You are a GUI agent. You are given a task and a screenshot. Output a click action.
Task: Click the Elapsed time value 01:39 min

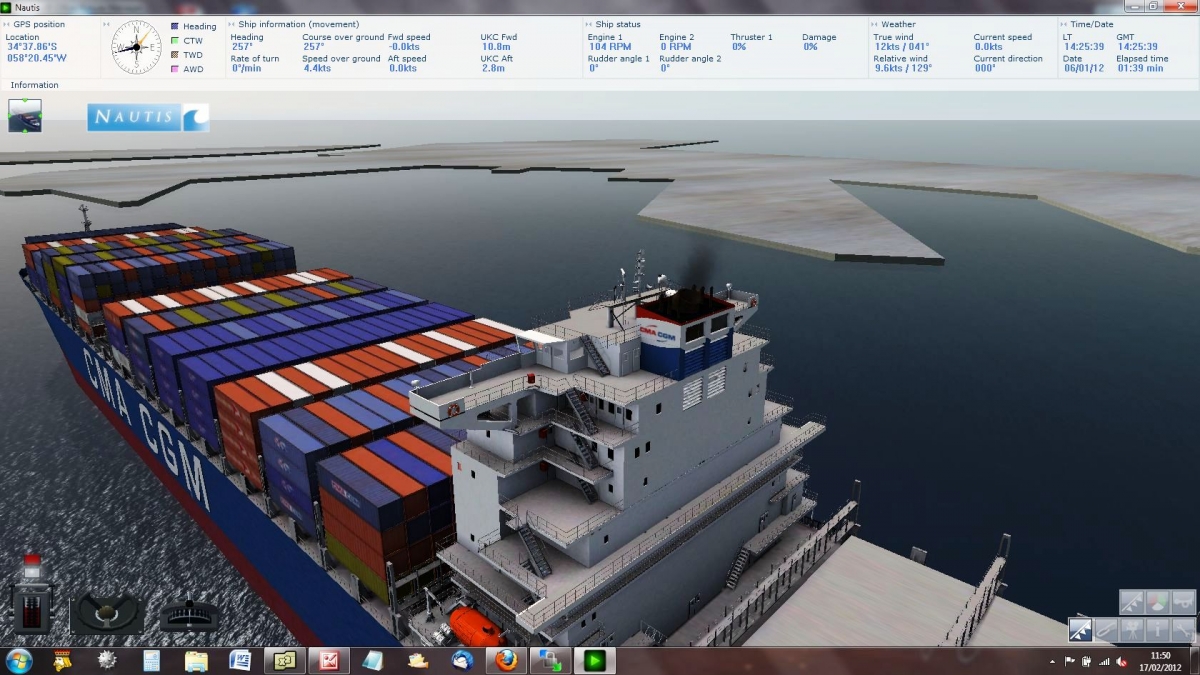pyautogui.click(x=1140, y=68)
